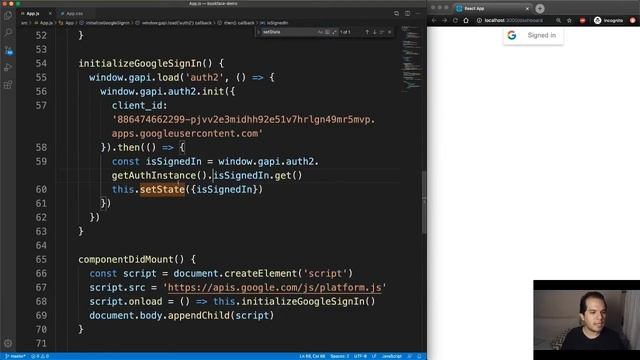This screenshot has width=640, height=360.
Task: Click errors and warnings count in status bar
Action: click(x=40, y=356)
